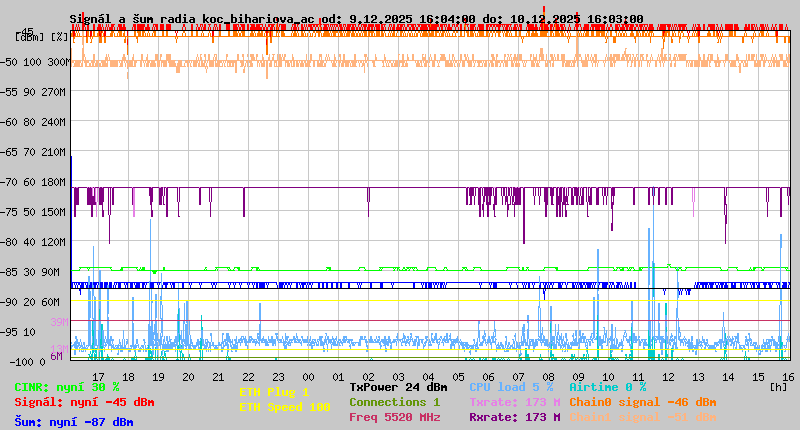Viewport: 800px width, 430px height.
Task: Click the 'Chain1 signal -51 dBm' legend label
Action: click(643, 417)
